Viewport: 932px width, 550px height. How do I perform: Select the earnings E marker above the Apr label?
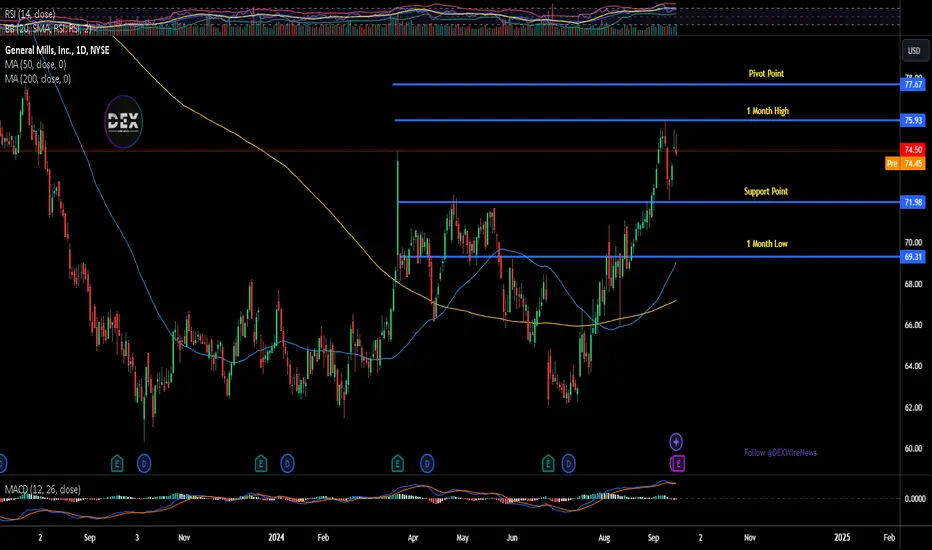tap(398, 463)
